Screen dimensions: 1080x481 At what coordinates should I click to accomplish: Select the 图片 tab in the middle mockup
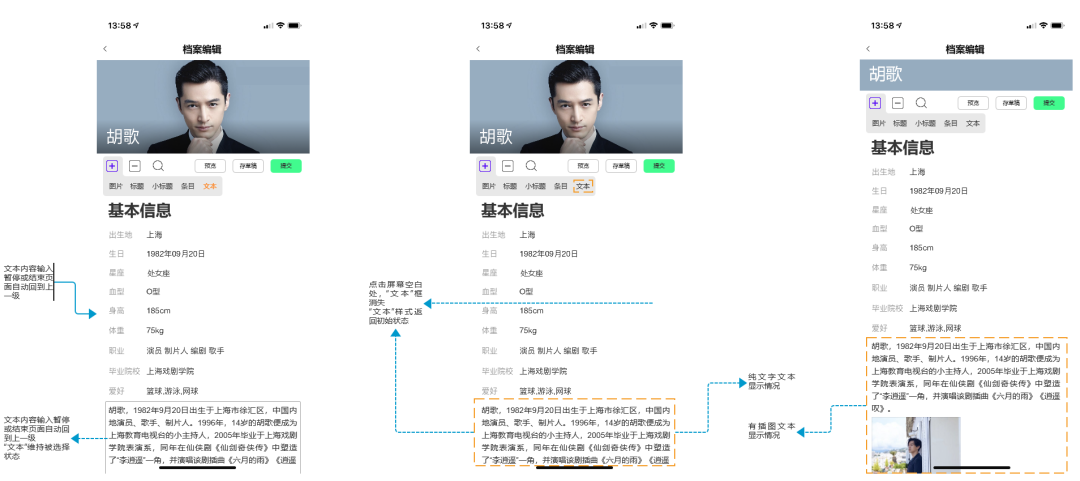click(488, 187)
